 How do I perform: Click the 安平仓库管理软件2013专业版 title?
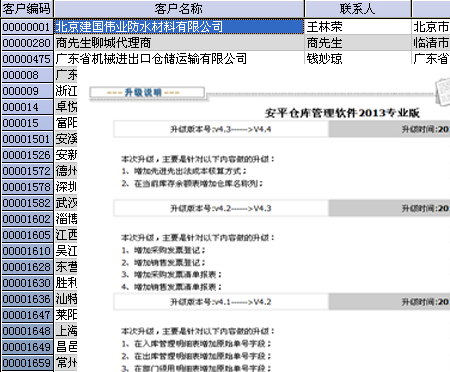342,113
